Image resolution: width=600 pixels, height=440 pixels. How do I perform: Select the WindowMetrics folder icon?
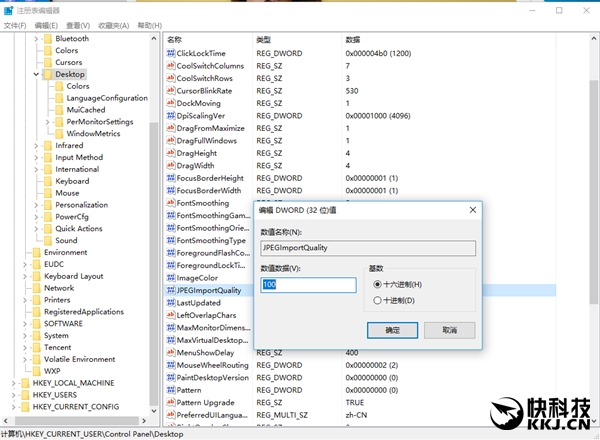pos(59,133)
